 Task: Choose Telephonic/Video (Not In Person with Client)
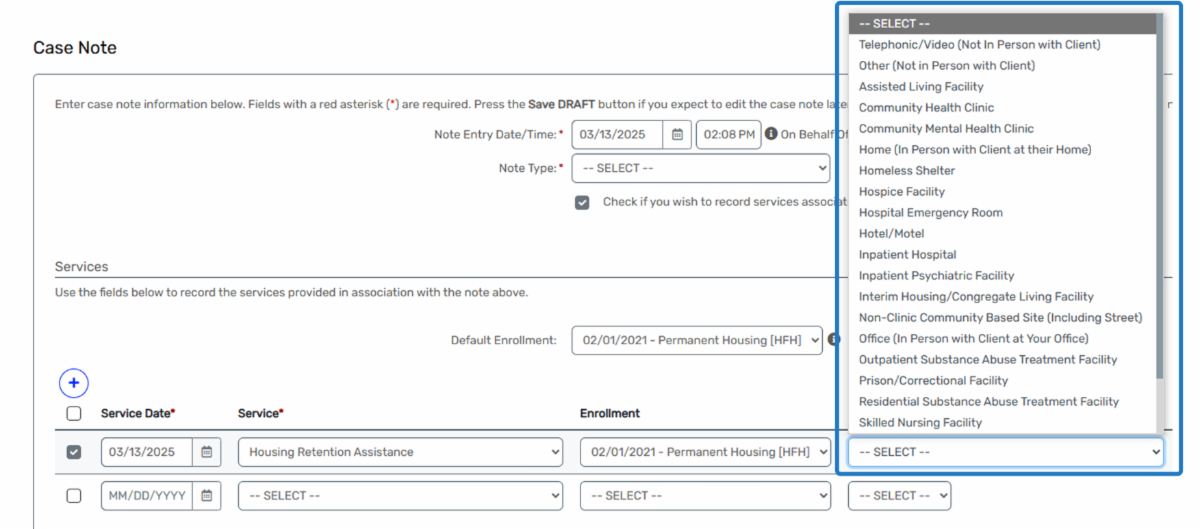[x=979, y=44]
